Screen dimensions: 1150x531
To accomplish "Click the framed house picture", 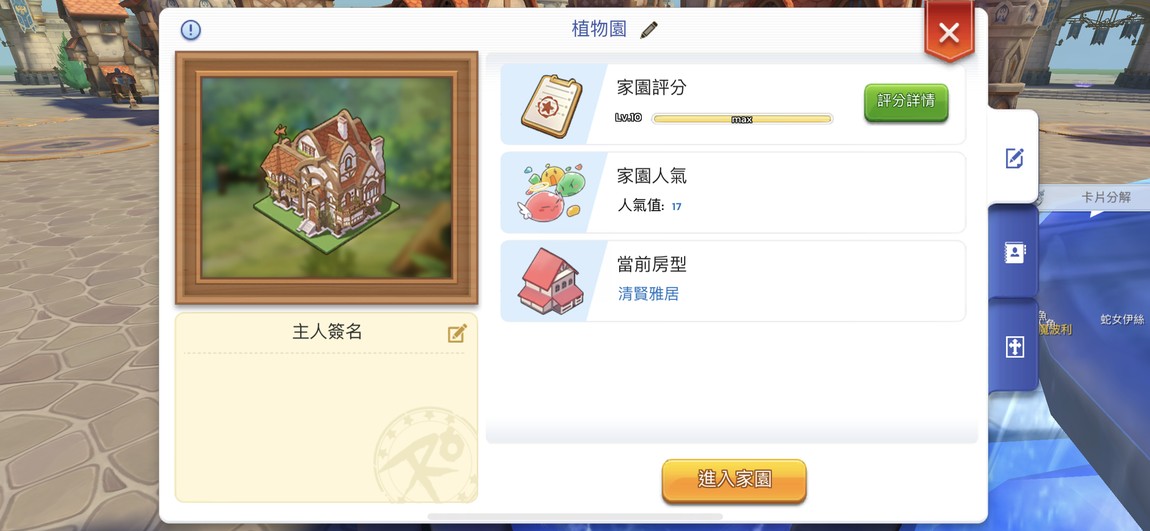I will 326,177.
